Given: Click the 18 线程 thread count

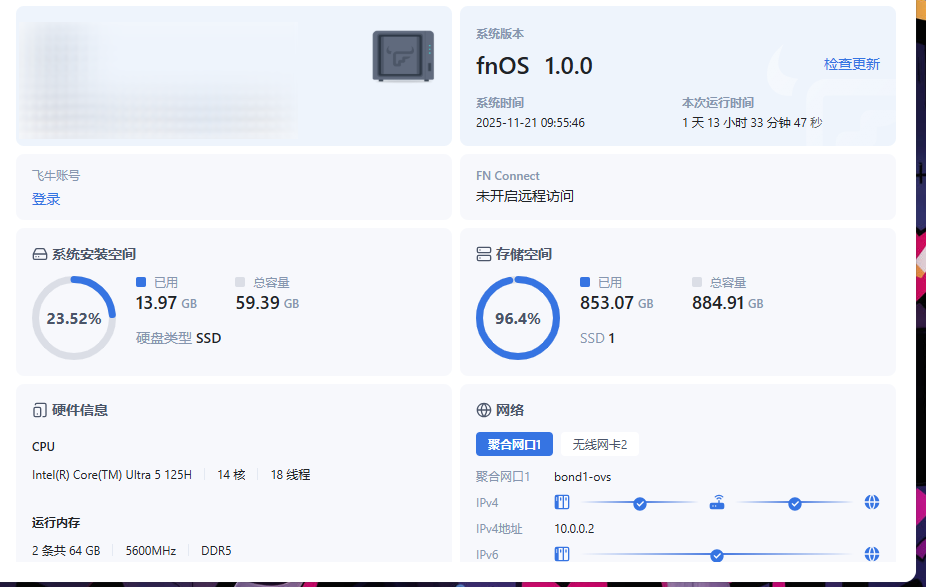Looking at the screenshot, I should [x=290, y=475].
